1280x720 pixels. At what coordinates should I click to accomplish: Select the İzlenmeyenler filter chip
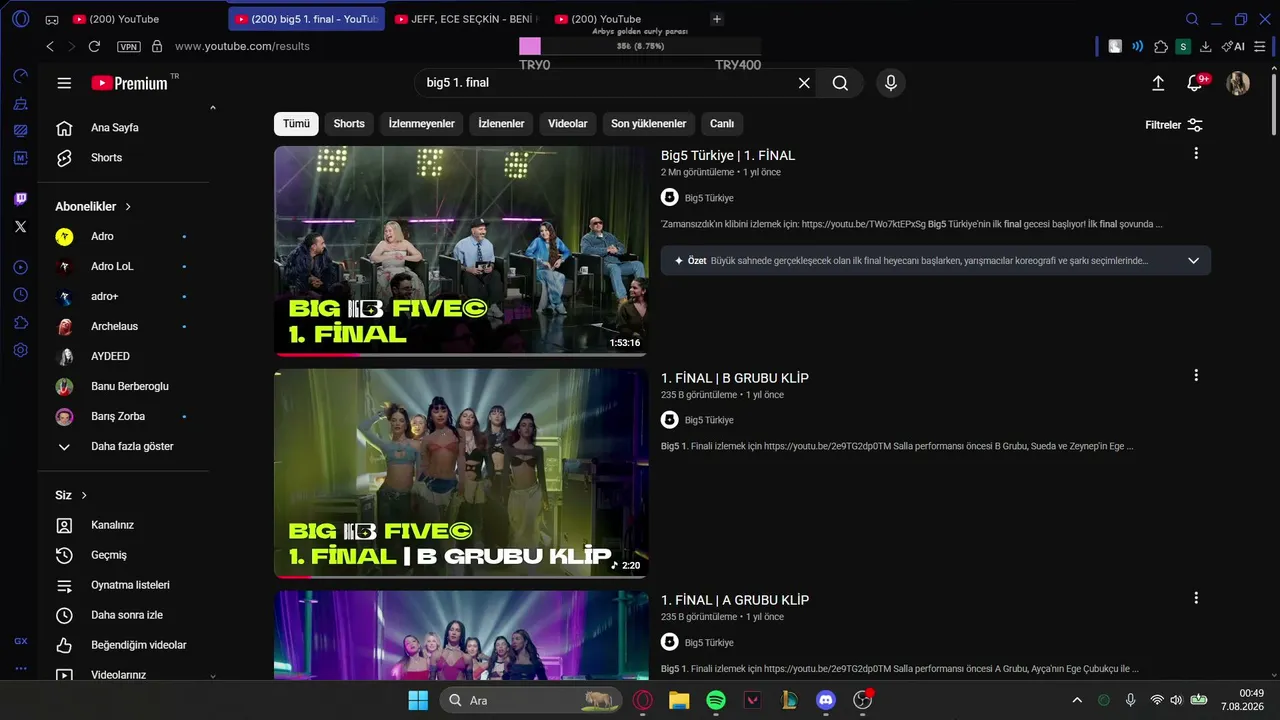tap(421, 124)
